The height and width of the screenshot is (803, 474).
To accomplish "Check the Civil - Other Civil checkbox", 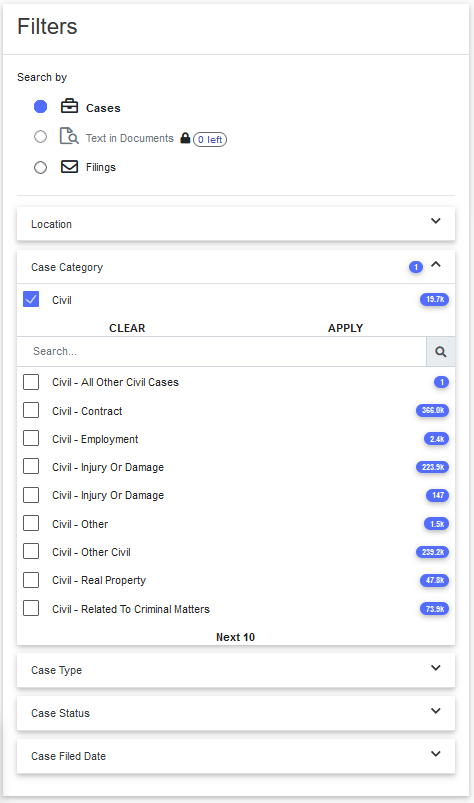I will pyautogui.click(x=31, y=552).
